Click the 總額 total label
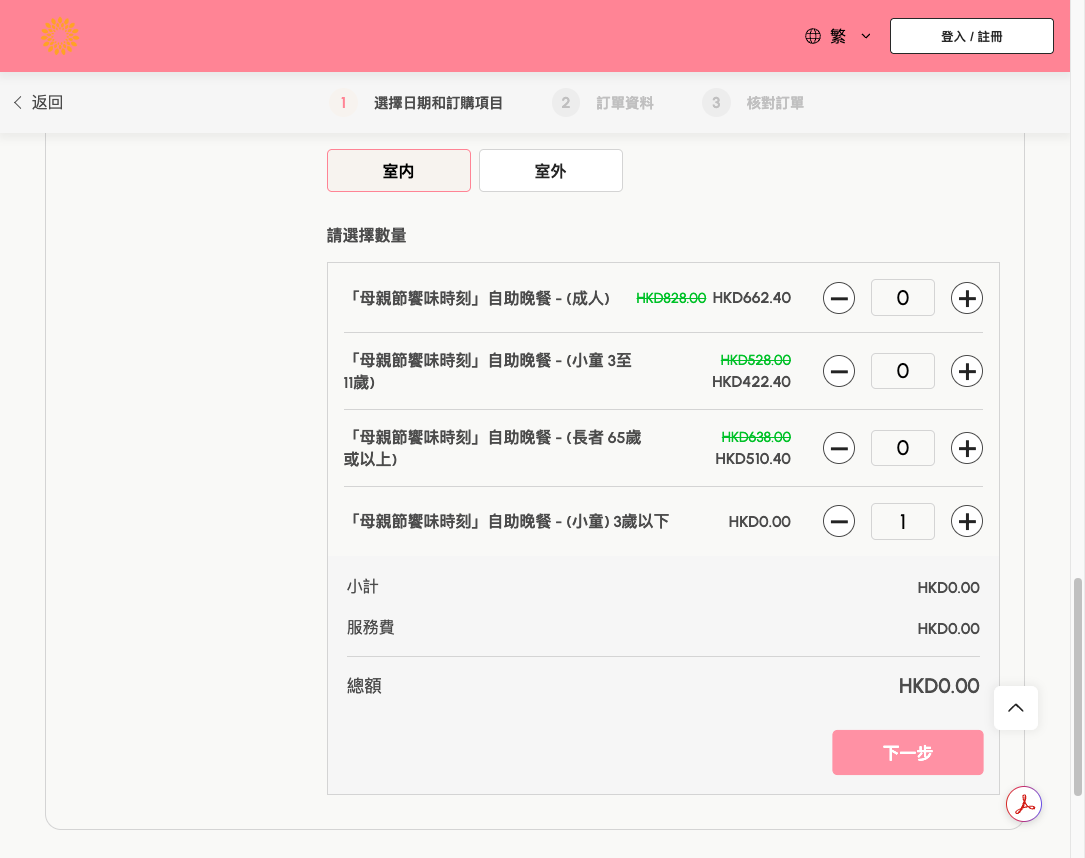 click(364, 686)
